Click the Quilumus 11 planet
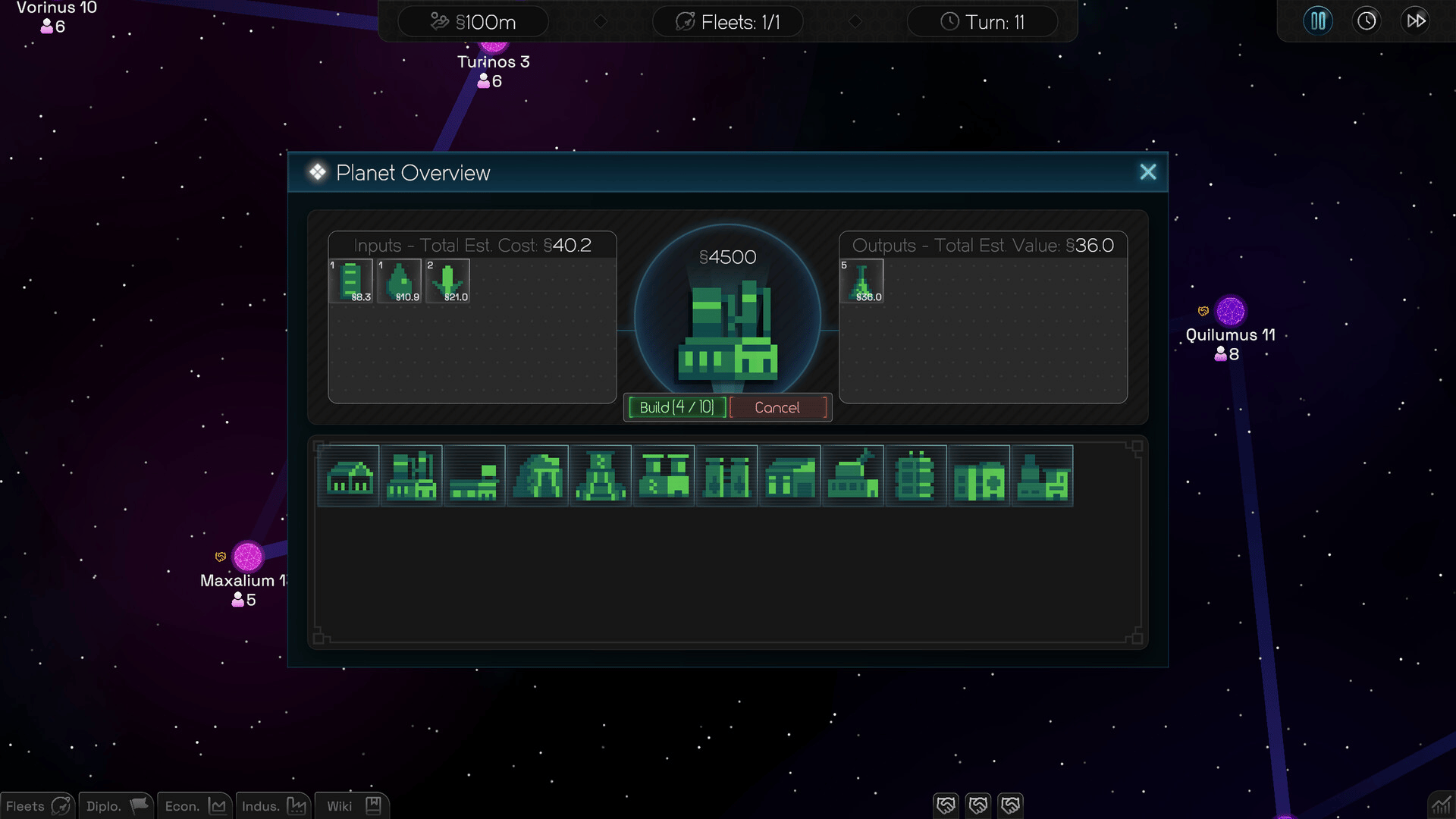The height and width of the screenshot is (819, 1456). pos(1230,311)
